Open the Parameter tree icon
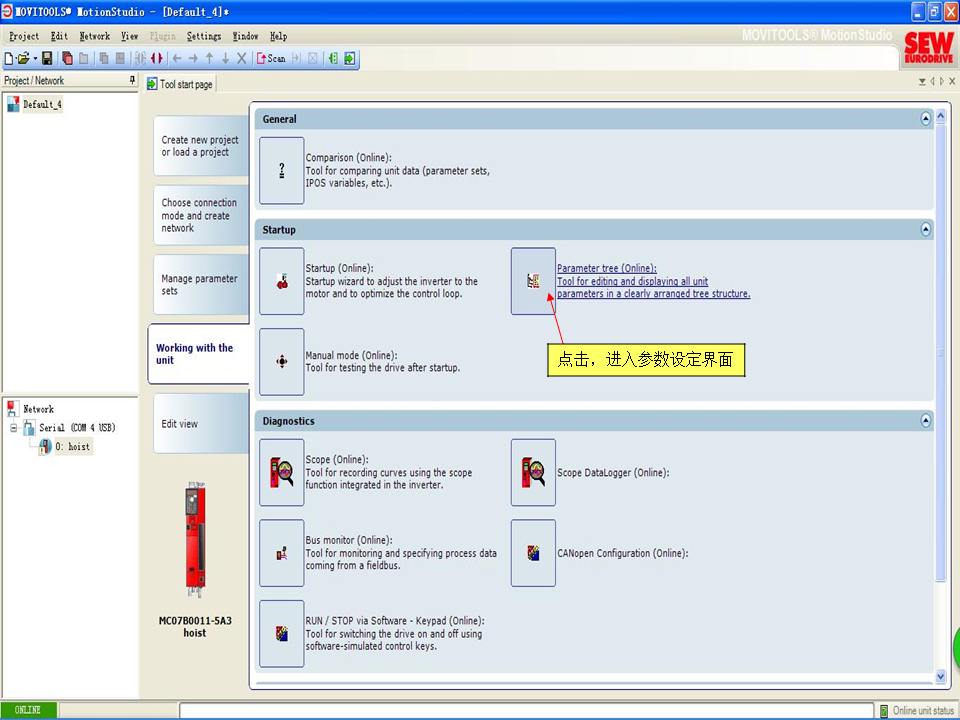Screen dimensions: 960x720 click(x=533, y=281)
